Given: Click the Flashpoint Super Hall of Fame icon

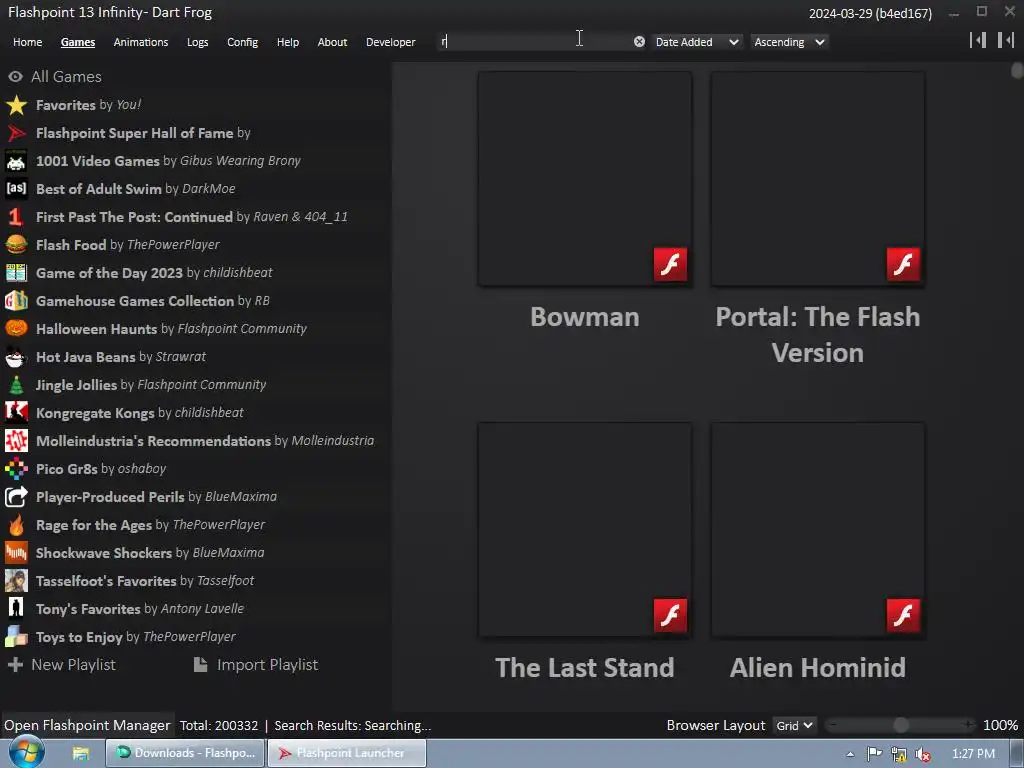Looking at the screenshot, I should 16,133.
